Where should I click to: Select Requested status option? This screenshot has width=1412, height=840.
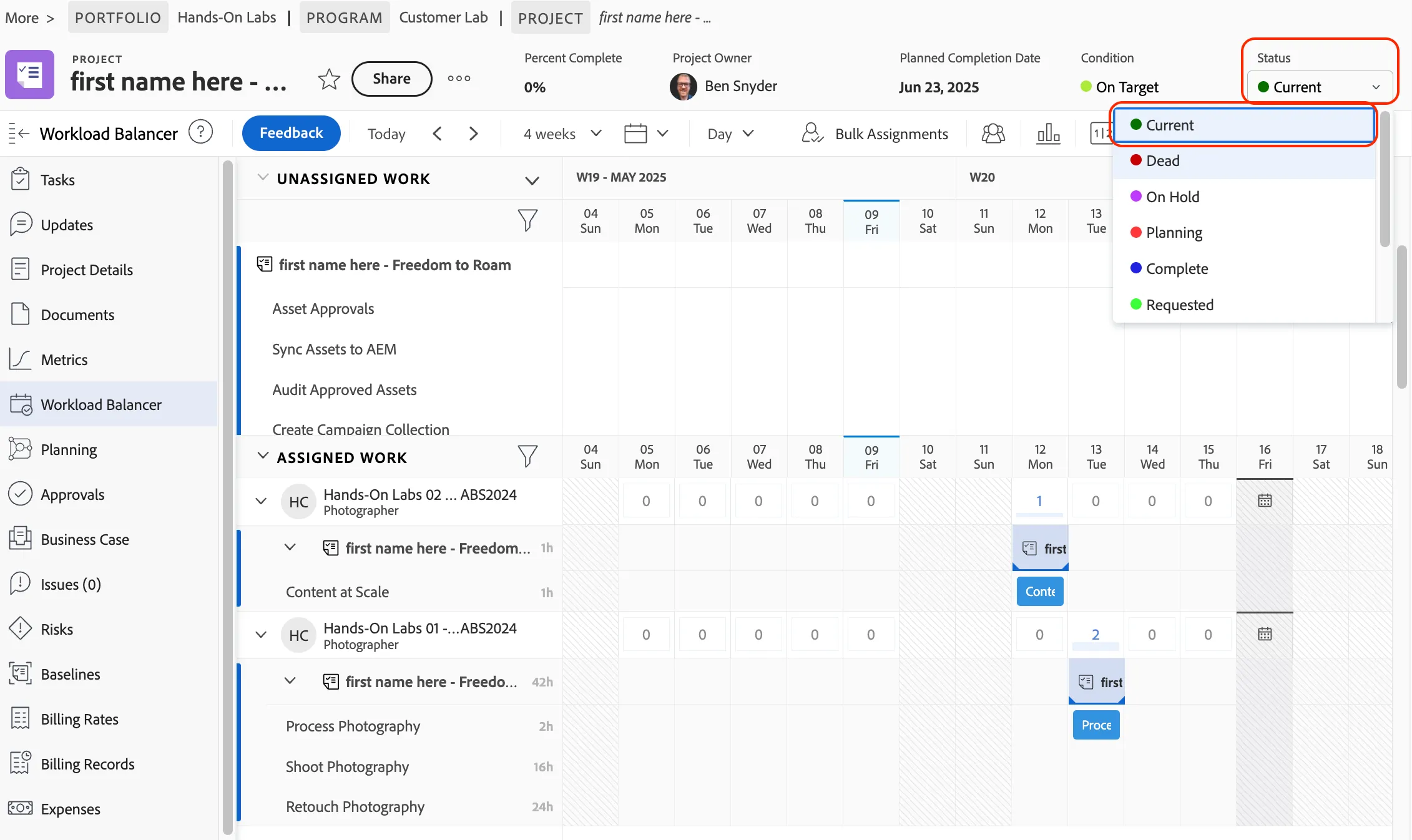click(x=1244, y=305)
